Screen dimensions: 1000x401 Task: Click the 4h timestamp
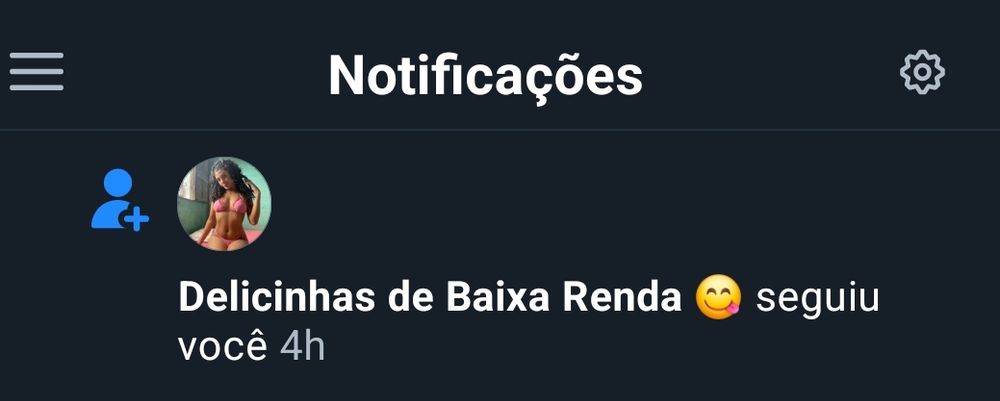302,347
